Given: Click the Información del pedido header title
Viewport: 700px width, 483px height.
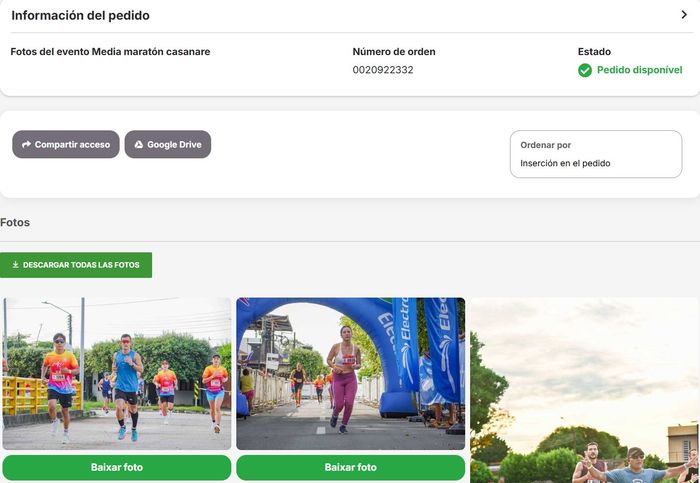Looking at the screenshot, I should 80,15.
